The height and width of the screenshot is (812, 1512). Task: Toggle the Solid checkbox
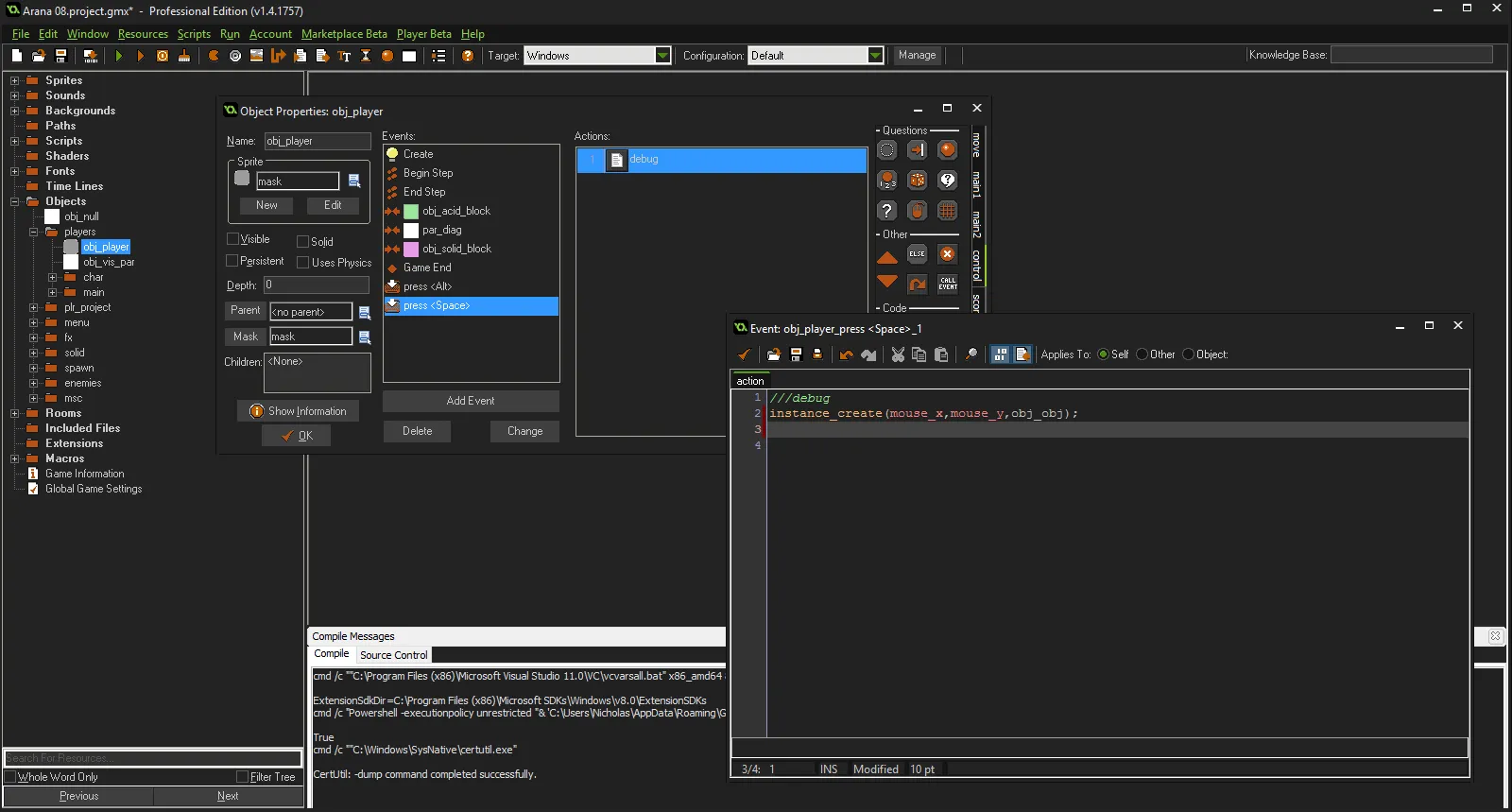(x=302, y=242)
